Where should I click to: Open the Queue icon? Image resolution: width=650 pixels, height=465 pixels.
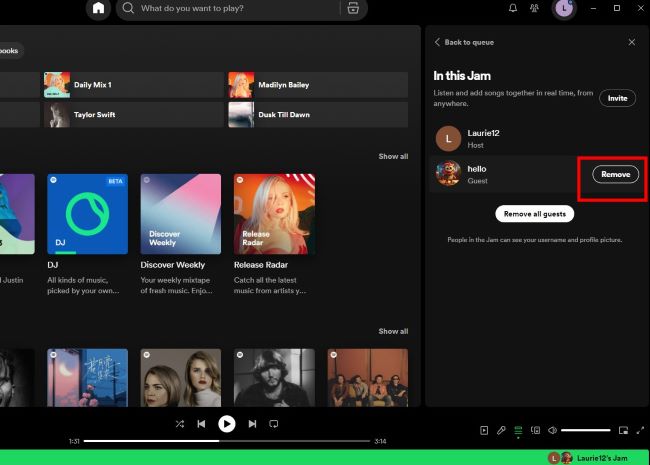click(x=518, y=430)
